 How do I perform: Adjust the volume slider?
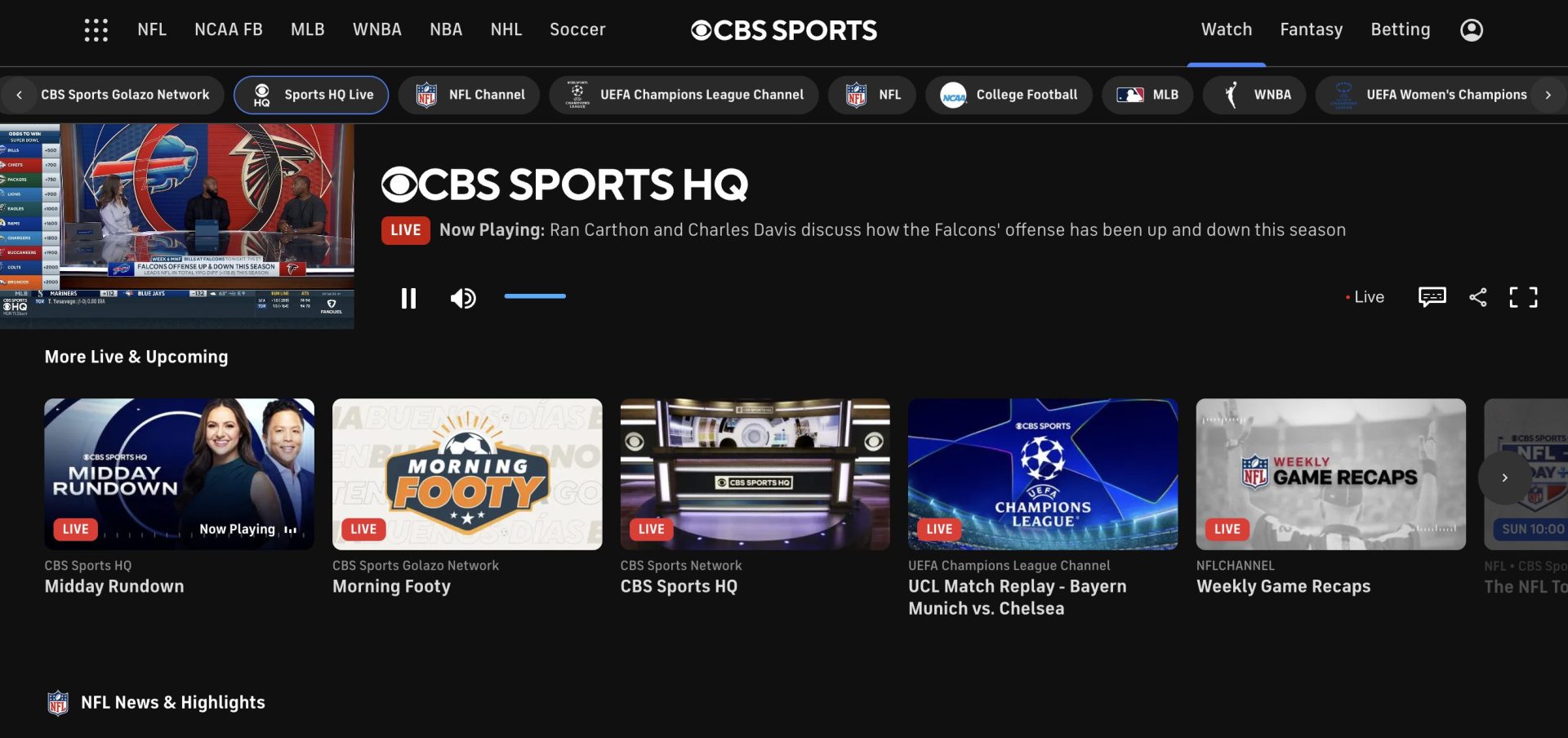click(535, 296)
